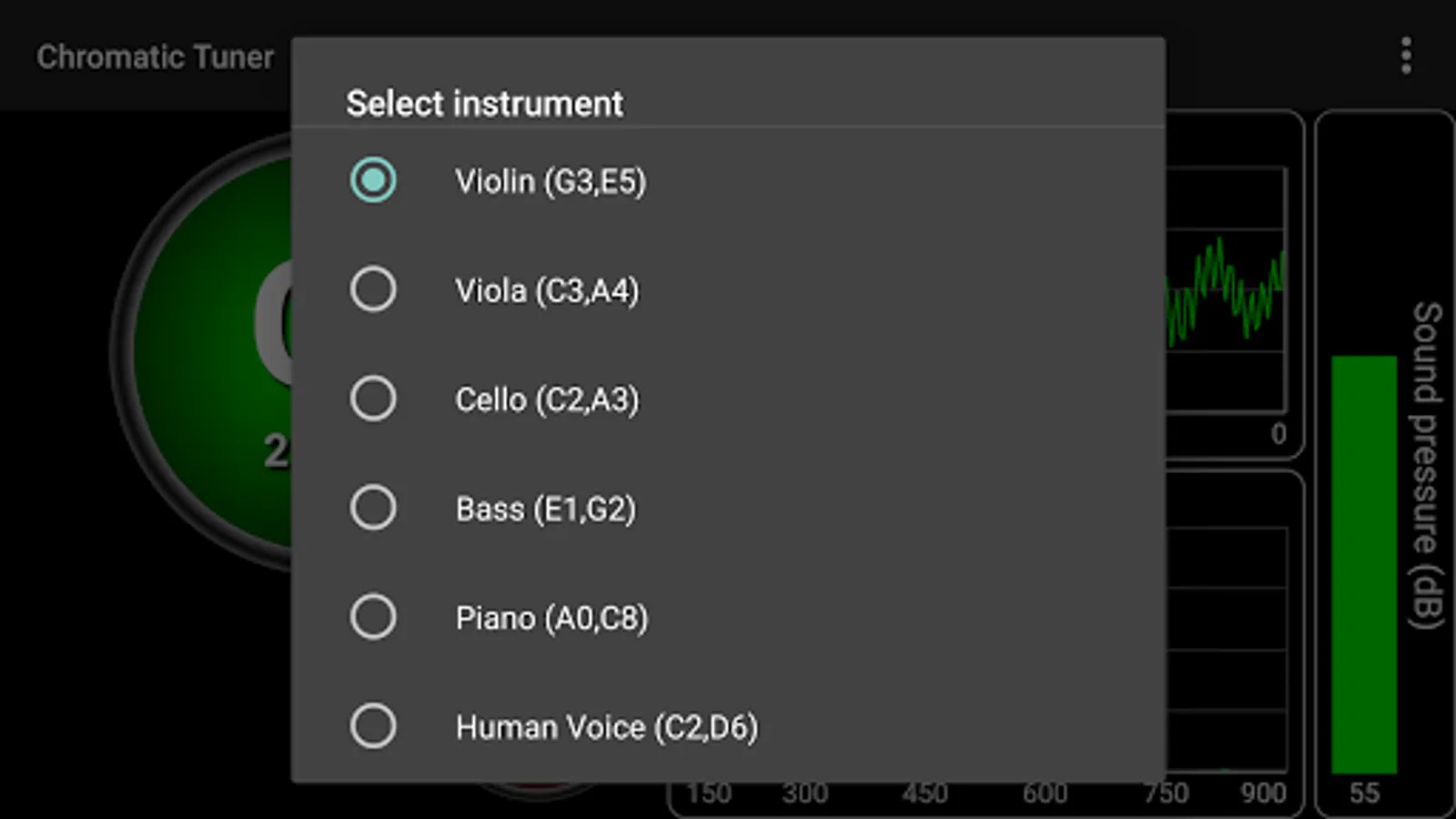
Task: Select the Cello (C2,A3) radio button
Action: 373,399
